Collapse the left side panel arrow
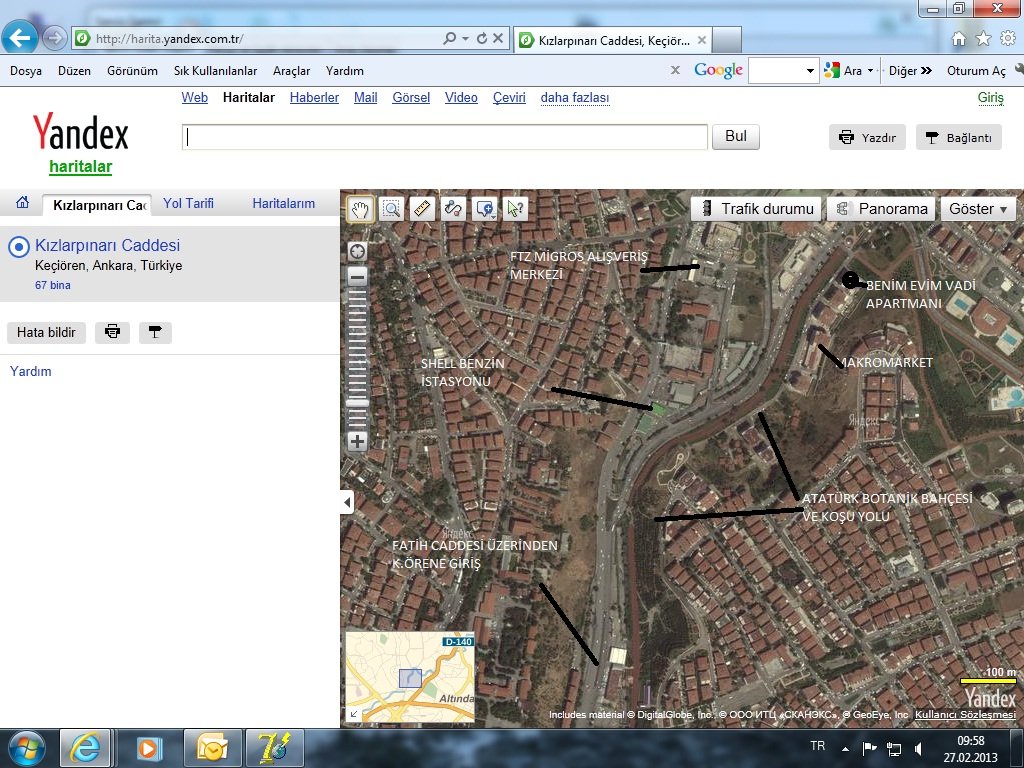Screen dimensions: 1024x768 click(347, 502)
